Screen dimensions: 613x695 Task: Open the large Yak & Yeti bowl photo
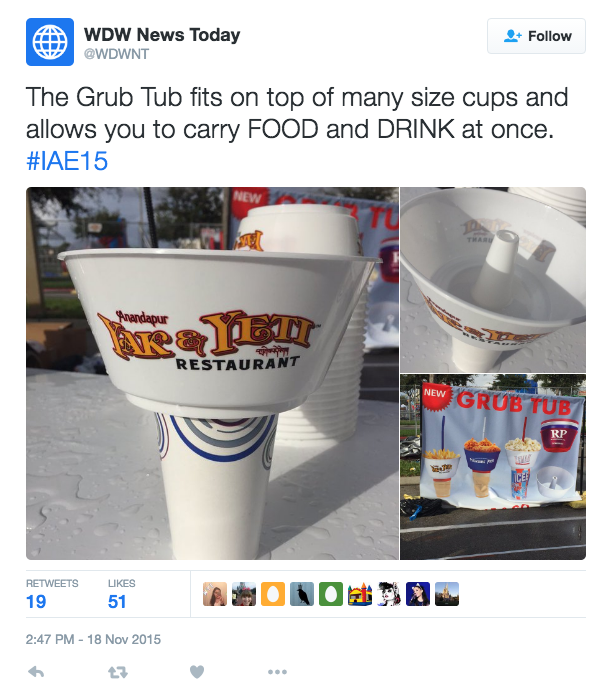(212, 373)
